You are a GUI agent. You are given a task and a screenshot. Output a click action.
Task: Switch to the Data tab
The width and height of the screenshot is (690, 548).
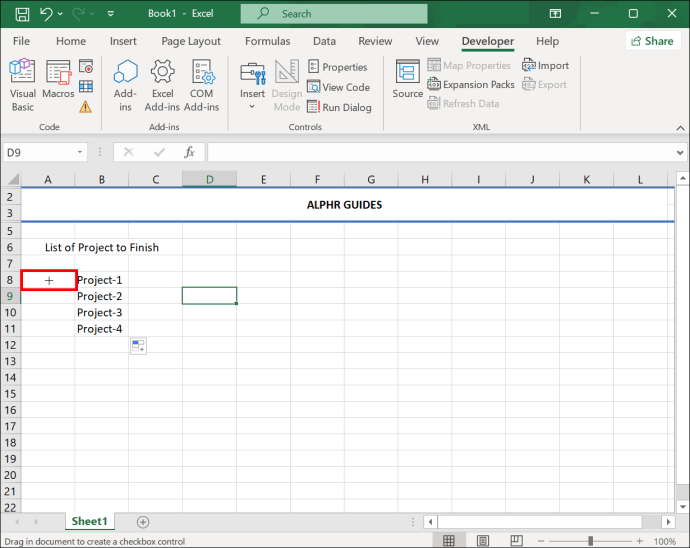(x=324, y=41)
